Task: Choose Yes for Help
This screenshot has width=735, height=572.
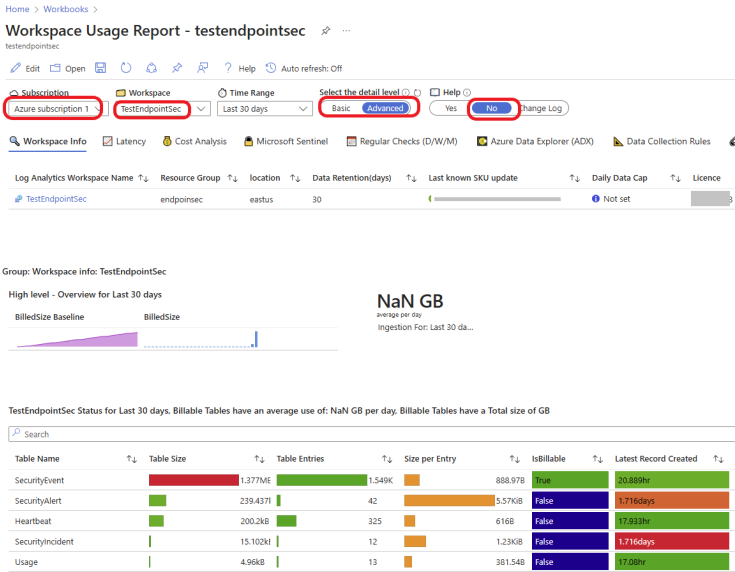Action: tap(450, 108)
